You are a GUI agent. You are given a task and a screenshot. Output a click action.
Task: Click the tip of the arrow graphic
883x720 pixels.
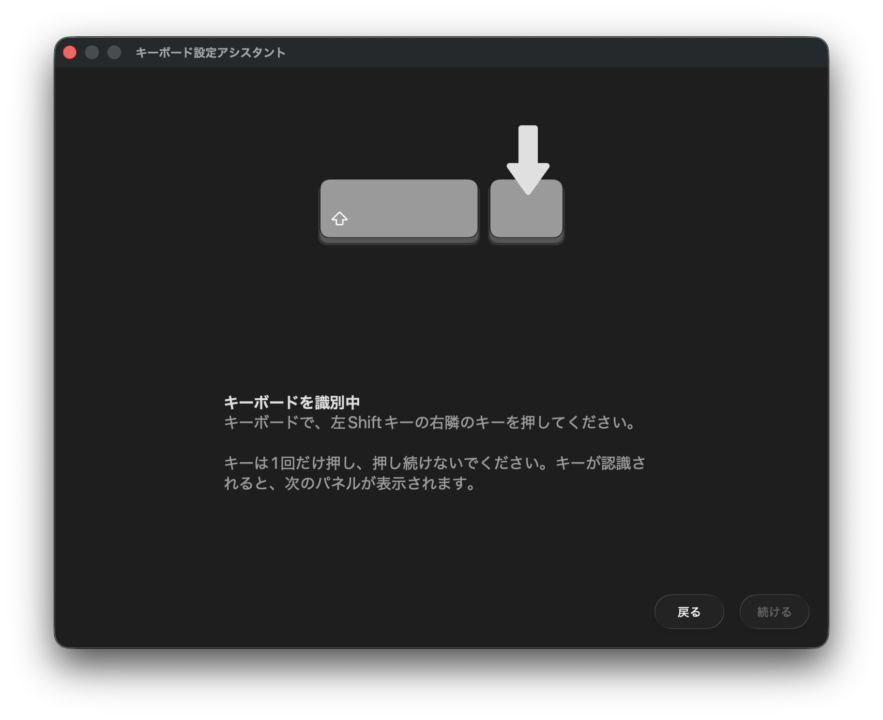pos(527,193)
